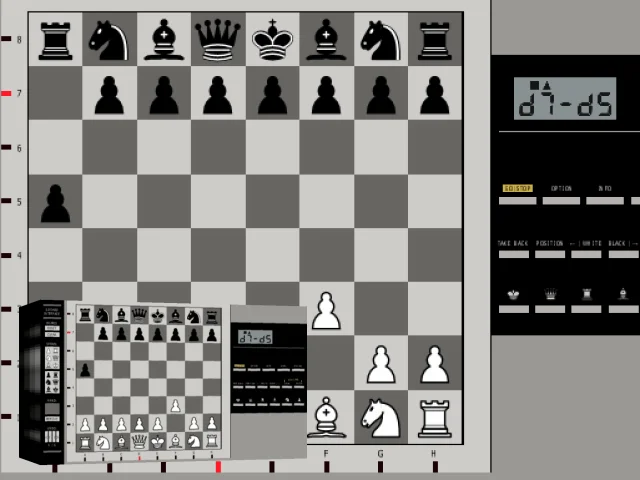Click the TAKE BACK button
The width and height of the screenshot is (640, 480).
[514, 254]
